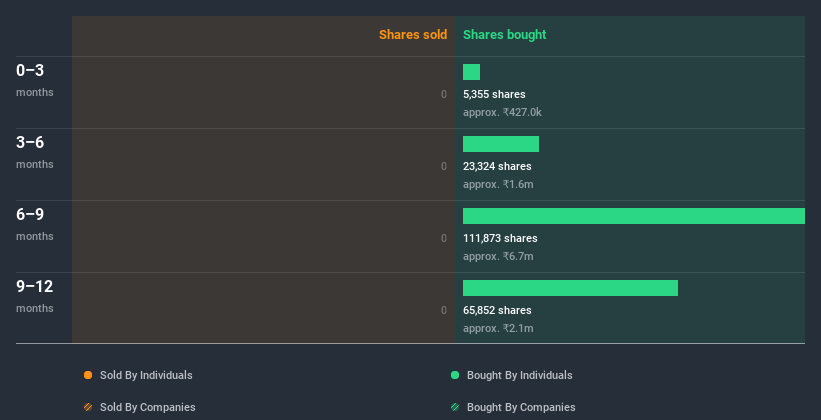Viewport: 821px width, 420px height.
Task: Click the shares sold 0 in 6–9 months row
Action: pyautogui.click(x=444, y=238)
